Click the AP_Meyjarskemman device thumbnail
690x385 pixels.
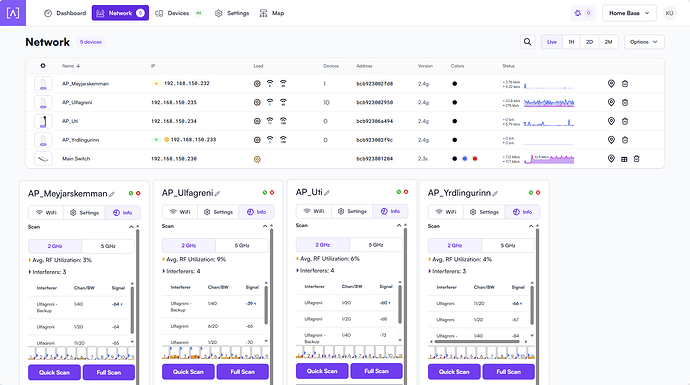pyautogui.click(x=43, y=84)
